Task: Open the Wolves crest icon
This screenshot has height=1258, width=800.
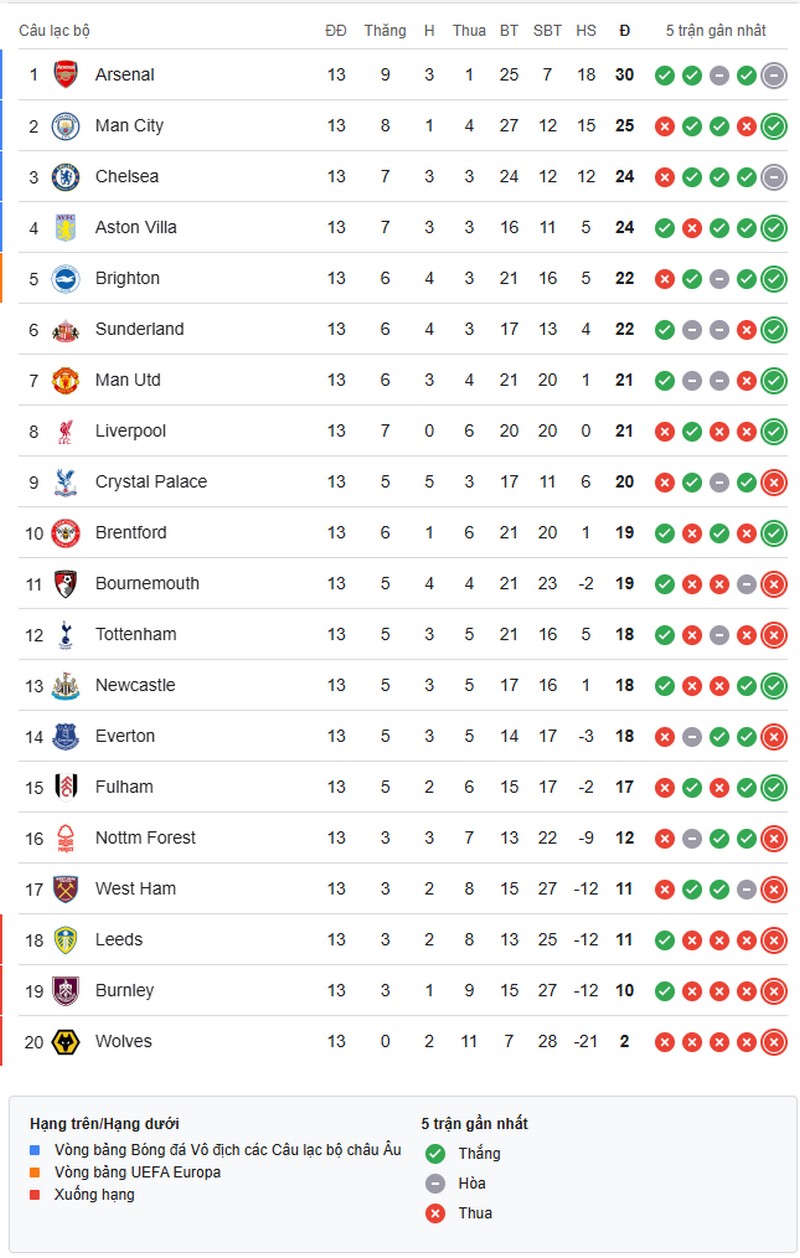Action: point(65,1042)
